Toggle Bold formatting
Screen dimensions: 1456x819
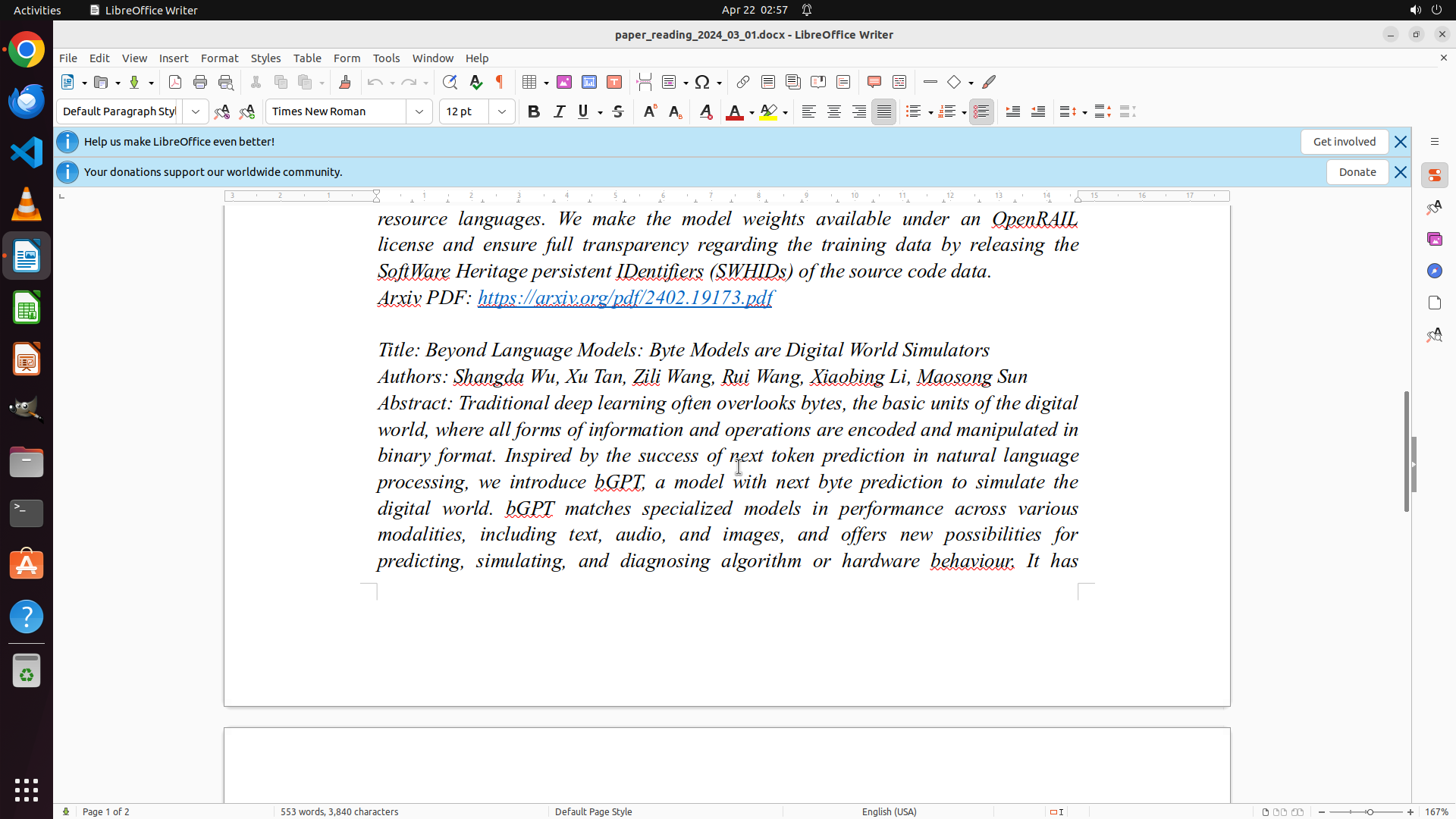534,111
